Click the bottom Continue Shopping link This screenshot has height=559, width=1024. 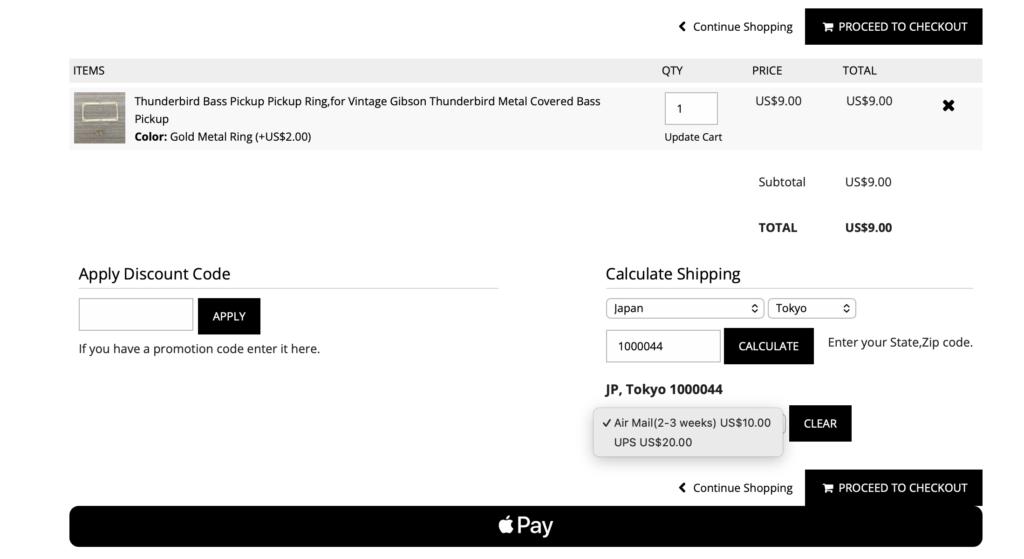click(735, 488)
